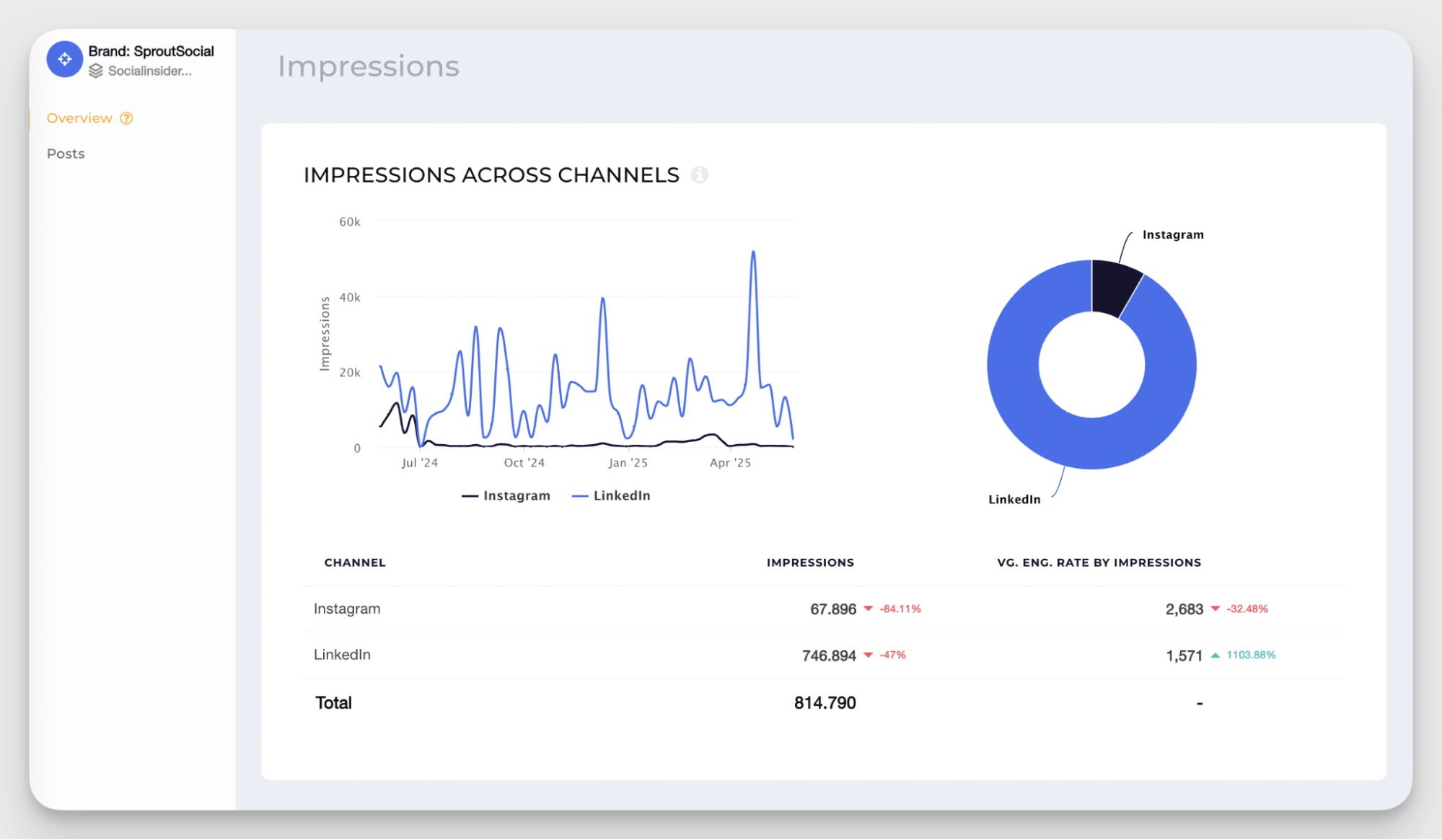Hide Instagram data by clicking its legend swatch

pos(470,495)
